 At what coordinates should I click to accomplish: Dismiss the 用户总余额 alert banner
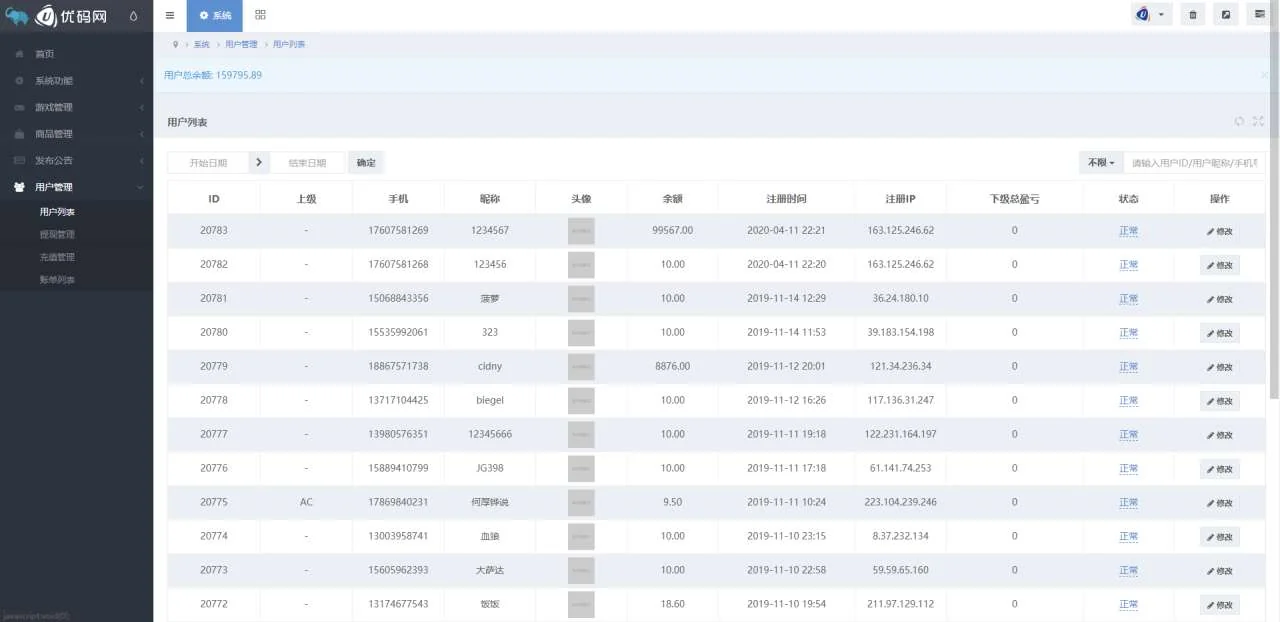(x=1264, y=75)
